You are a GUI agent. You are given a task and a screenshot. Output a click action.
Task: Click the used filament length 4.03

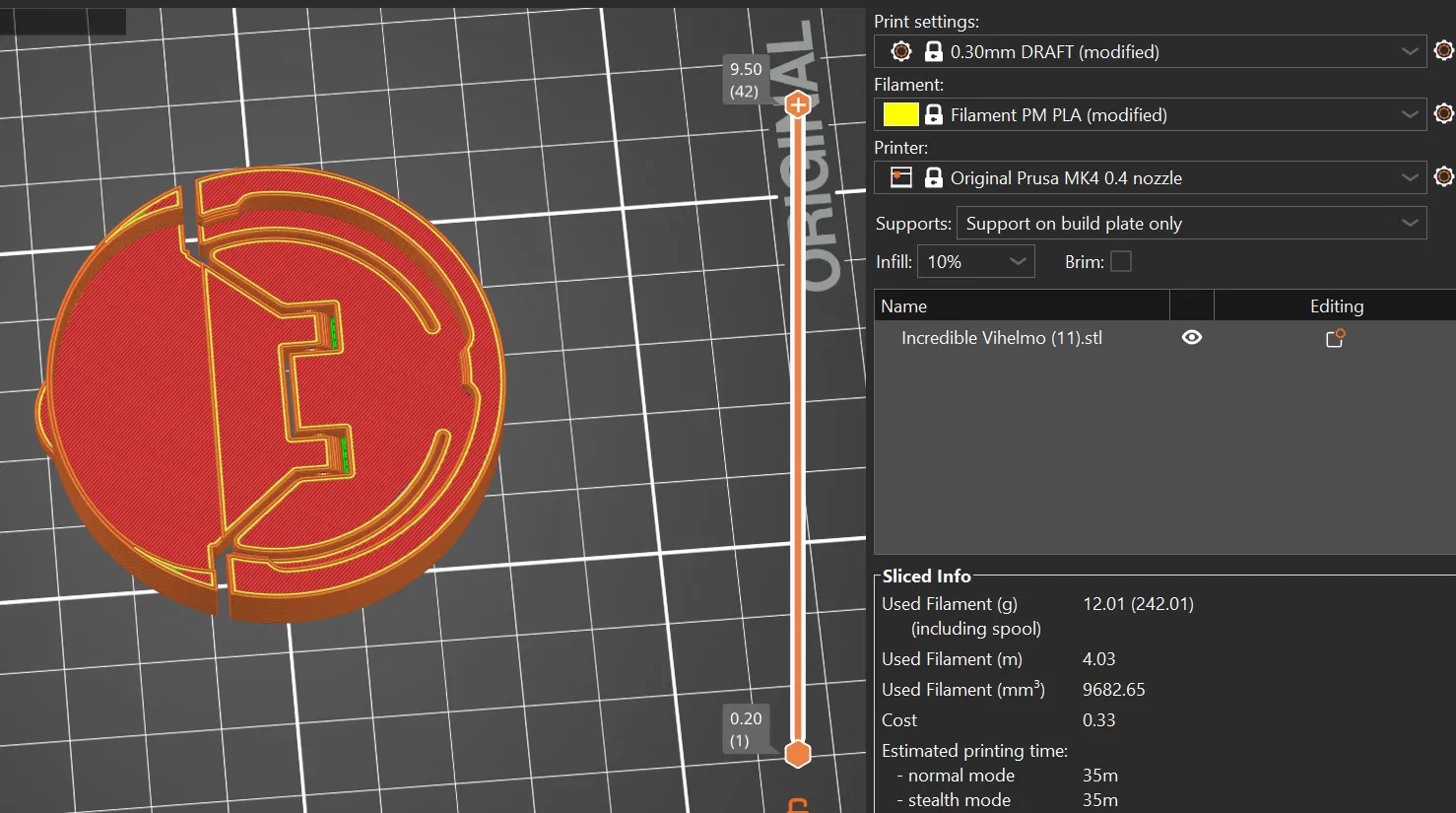point(1099,659)
